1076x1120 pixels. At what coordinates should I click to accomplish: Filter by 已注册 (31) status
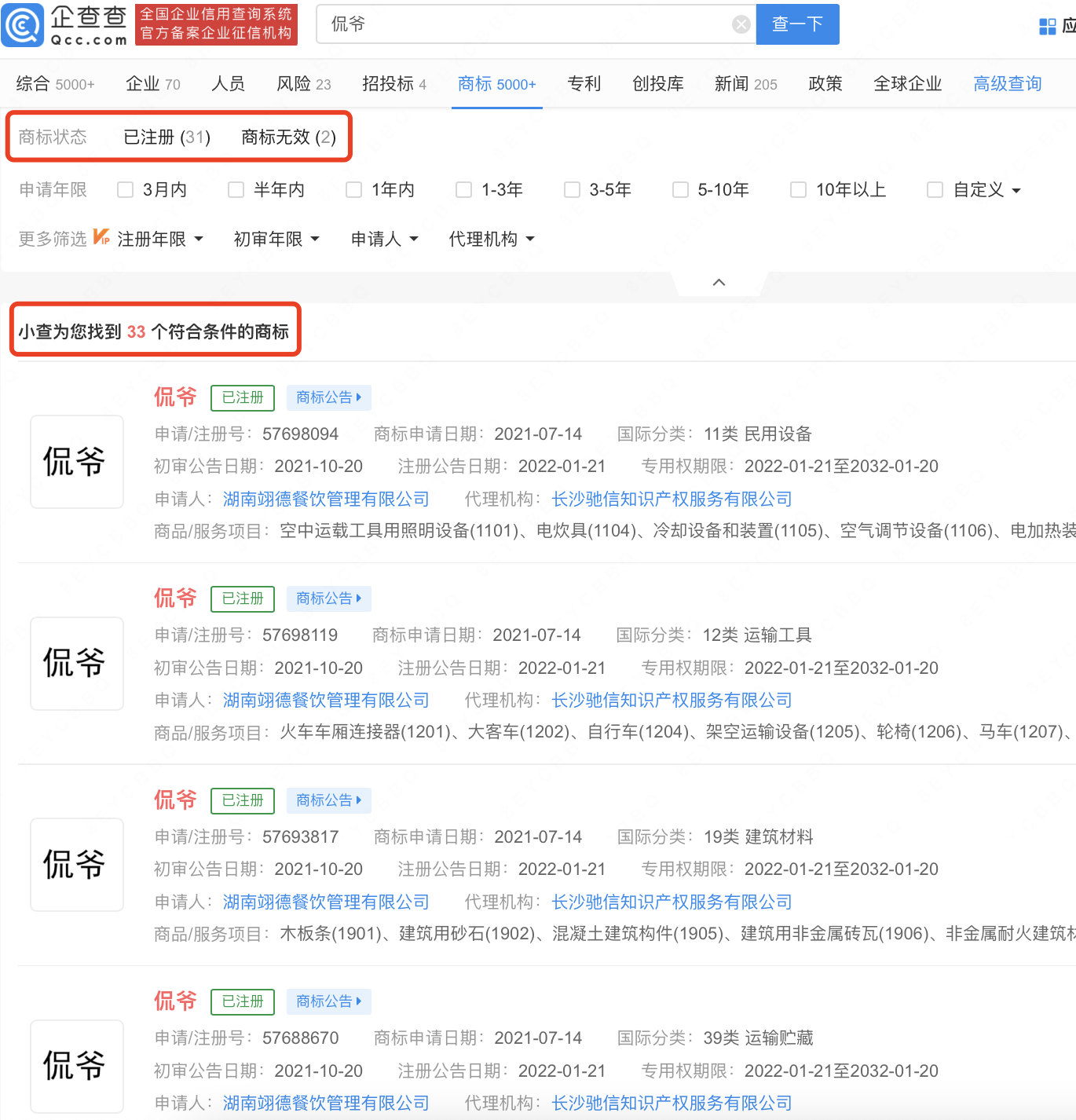[167, 137]
